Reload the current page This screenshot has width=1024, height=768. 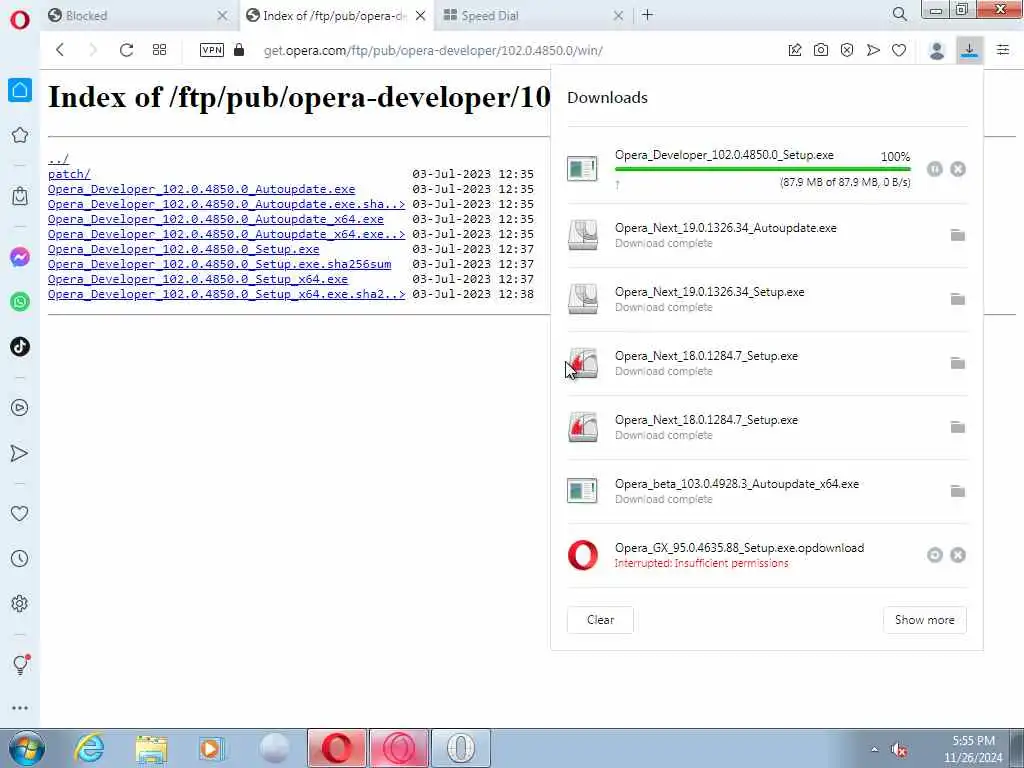[x=126, y=50]
